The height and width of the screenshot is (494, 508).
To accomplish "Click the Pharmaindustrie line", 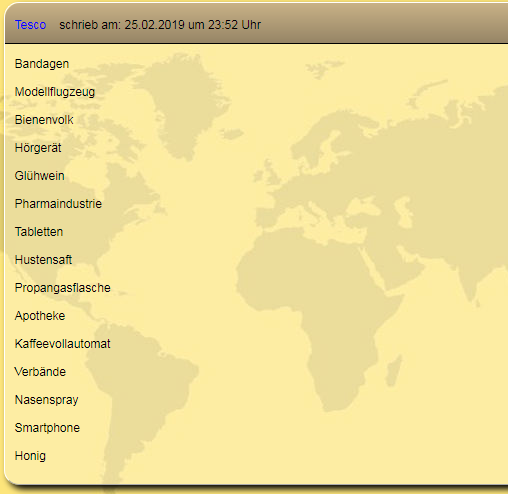I will [x=58, y=204].
